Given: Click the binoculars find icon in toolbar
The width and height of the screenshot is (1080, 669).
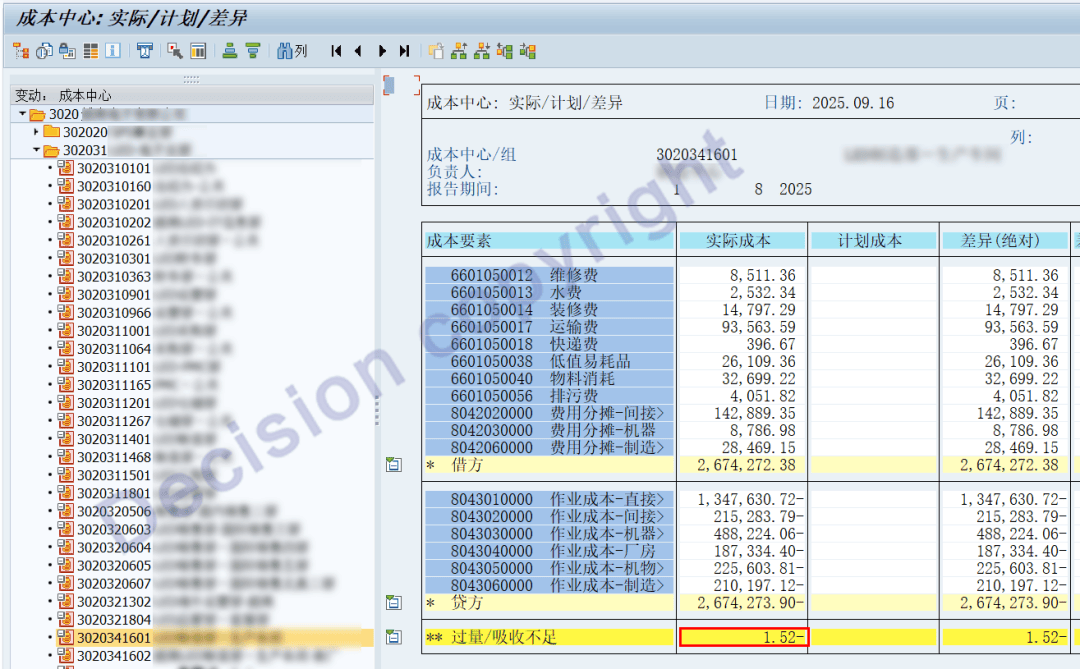Looking at the screenshot, I should (x=284, y=51).
